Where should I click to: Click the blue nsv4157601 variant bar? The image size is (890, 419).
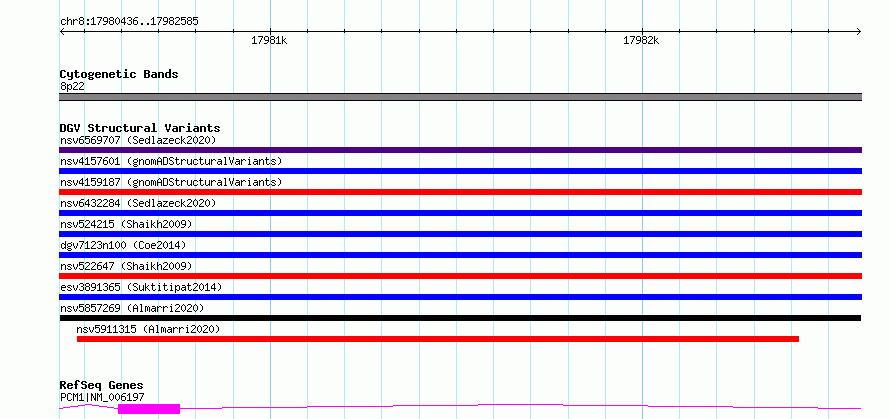pyautogui.click(x=460, y=171)
